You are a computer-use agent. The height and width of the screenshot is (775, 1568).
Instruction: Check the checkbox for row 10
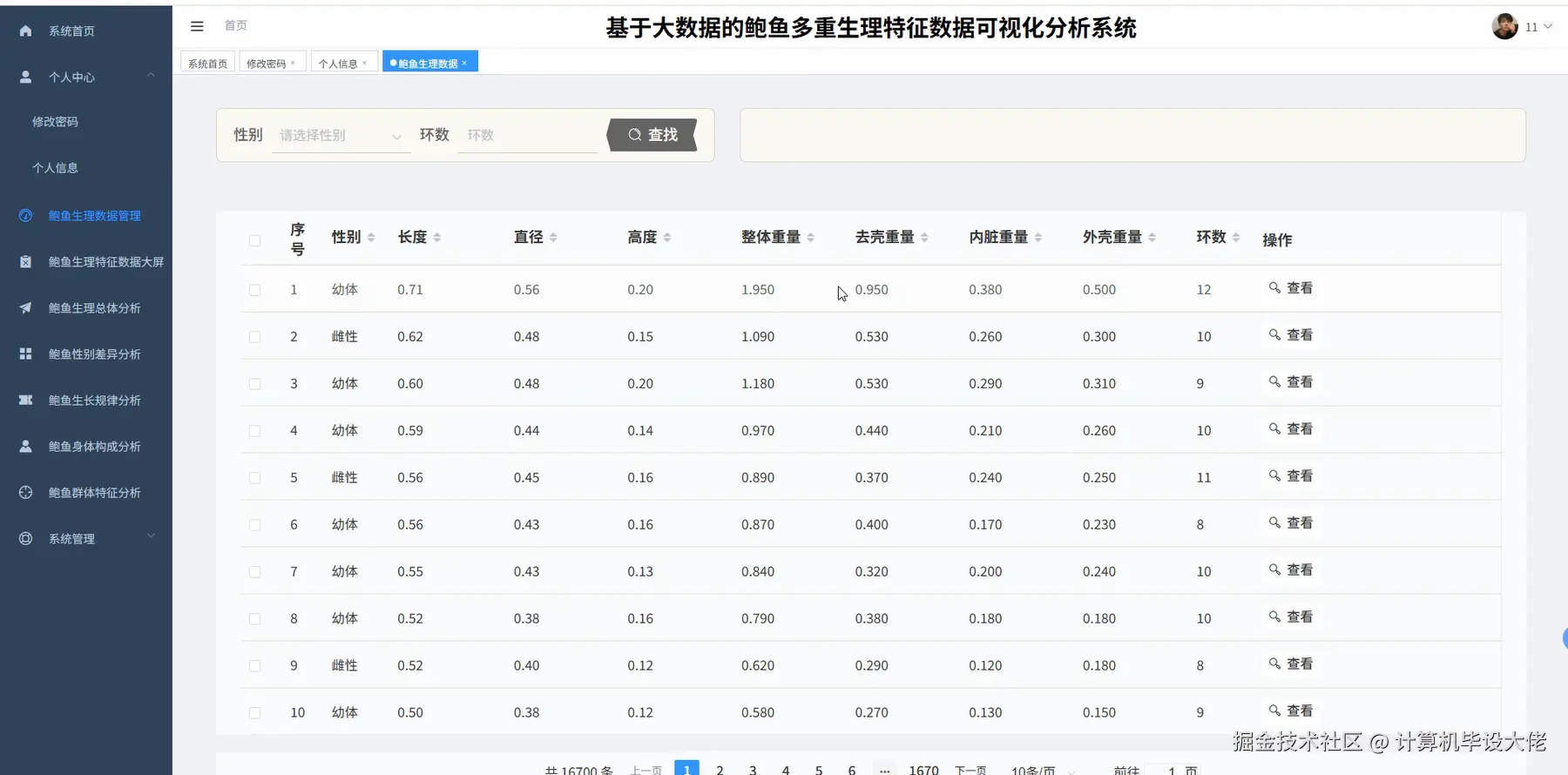click(x=254, y=713)
